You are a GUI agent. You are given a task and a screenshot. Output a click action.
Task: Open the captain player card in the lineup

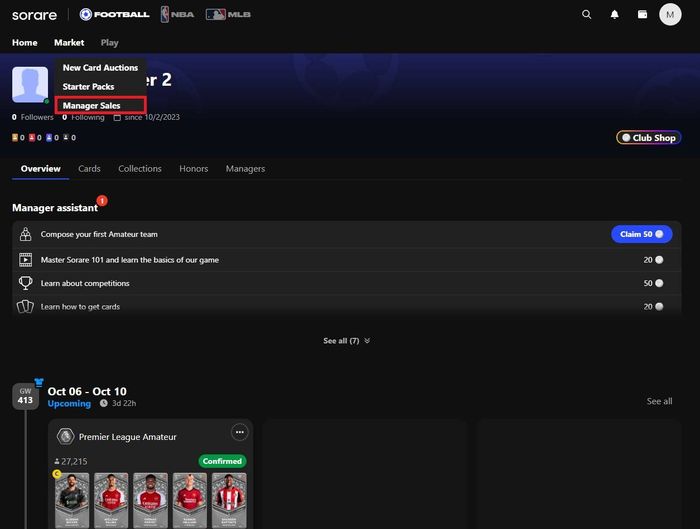[72, 500]
